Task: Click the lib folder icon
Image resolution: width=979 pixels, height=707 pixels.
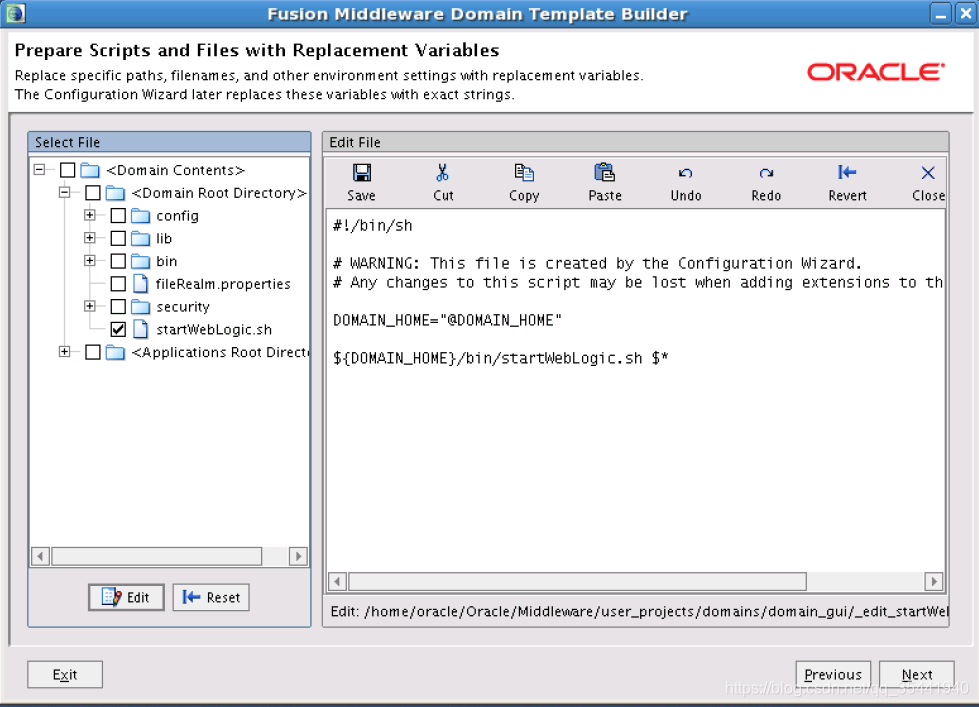Action: tap(140, 239)
